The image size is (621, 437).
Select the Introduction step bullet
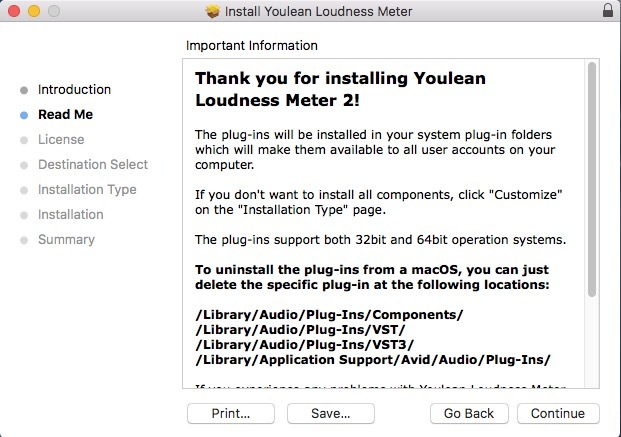pos(24,90)
